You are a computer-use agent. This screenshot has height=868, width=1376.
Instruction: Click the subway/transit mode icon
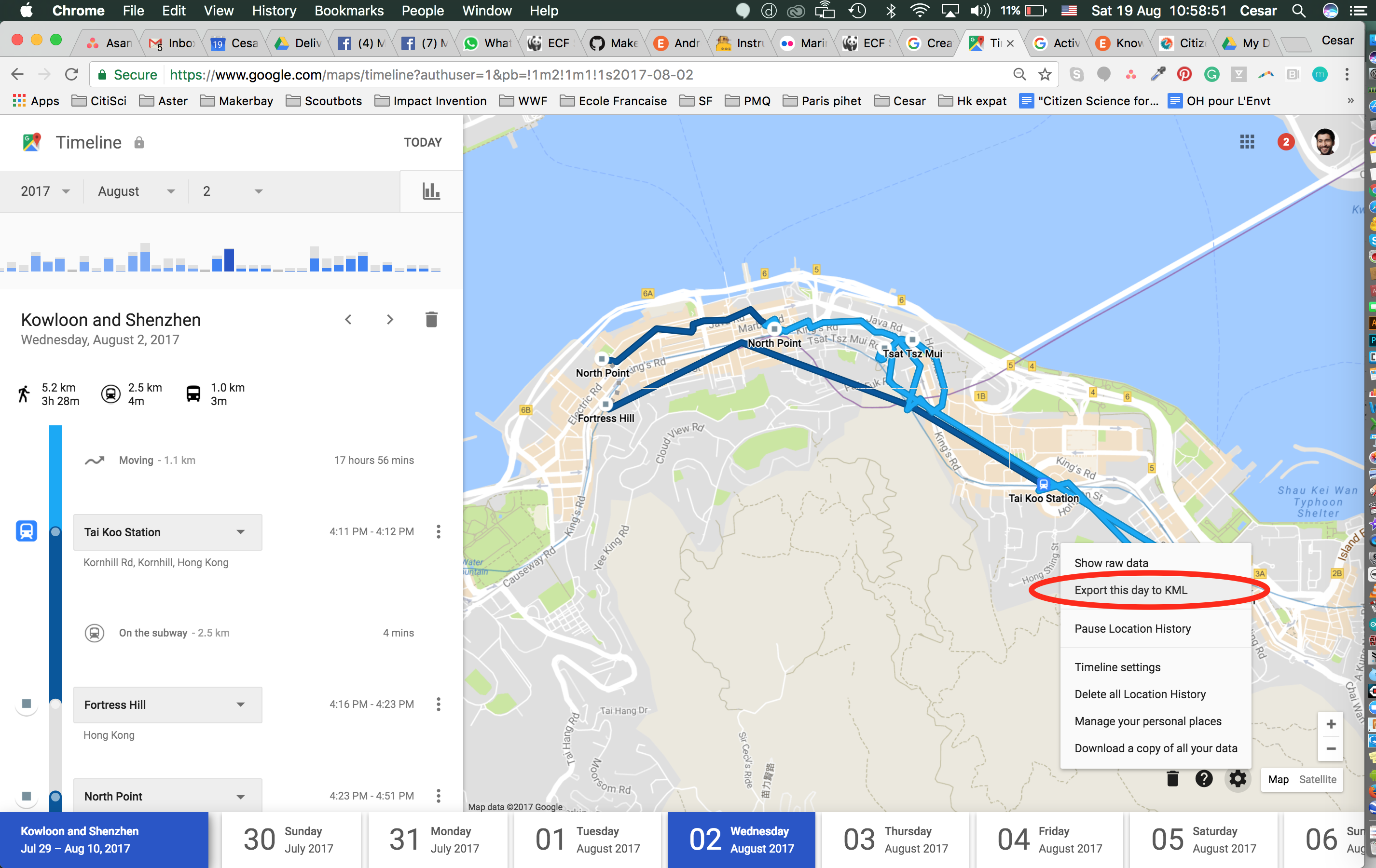pyautogui.click(x=110, y=394)
